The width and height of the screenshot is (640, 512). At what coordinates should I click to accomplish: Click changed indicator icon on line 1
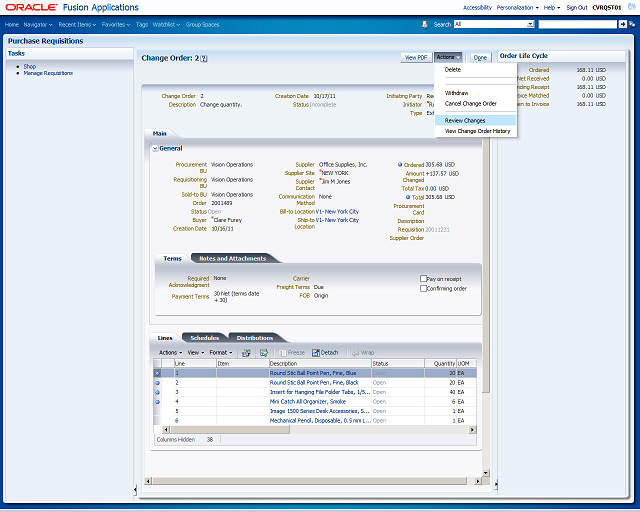[157, 373]
